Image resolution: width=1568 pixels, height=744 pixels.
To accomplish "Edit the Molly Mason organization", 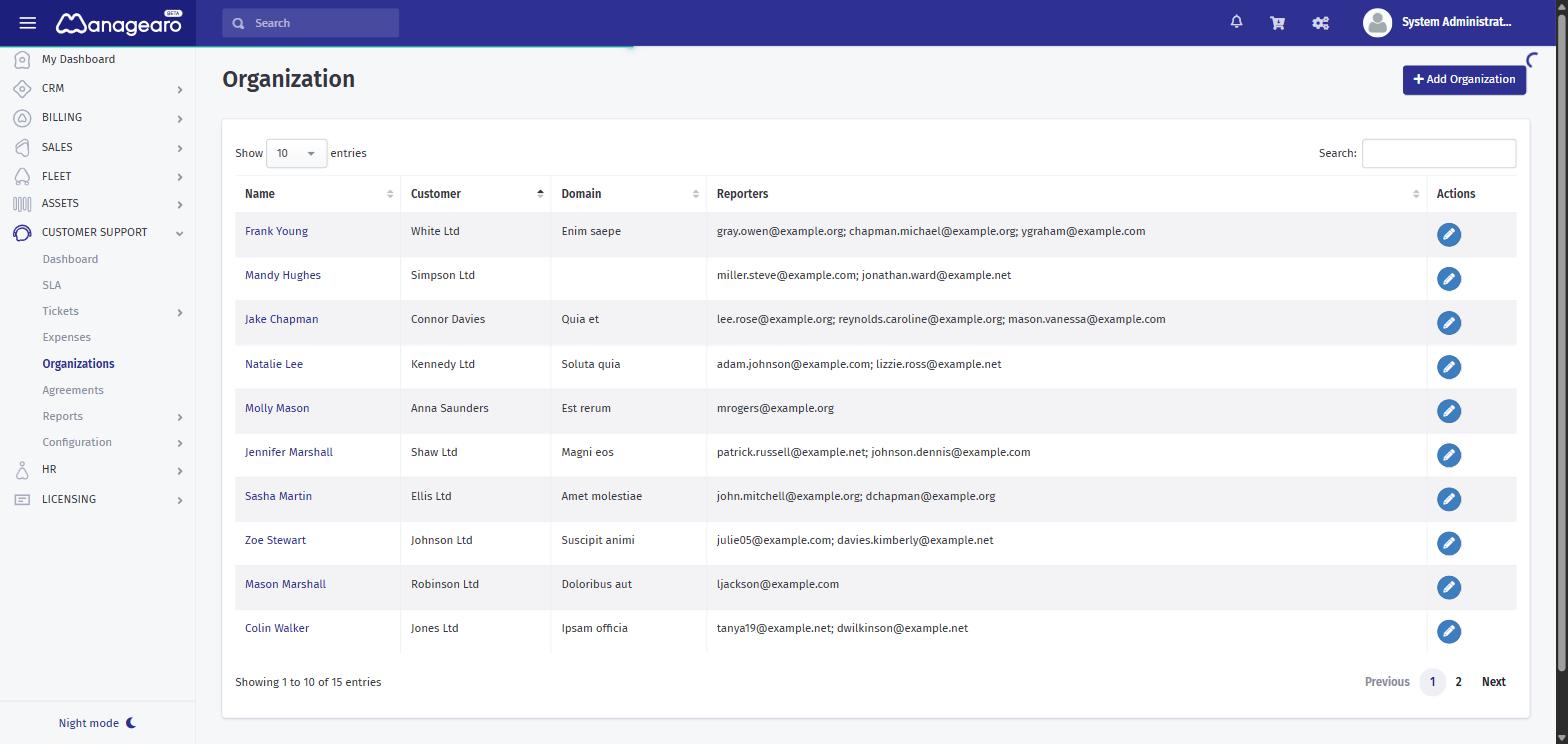I will (1448, 411).
